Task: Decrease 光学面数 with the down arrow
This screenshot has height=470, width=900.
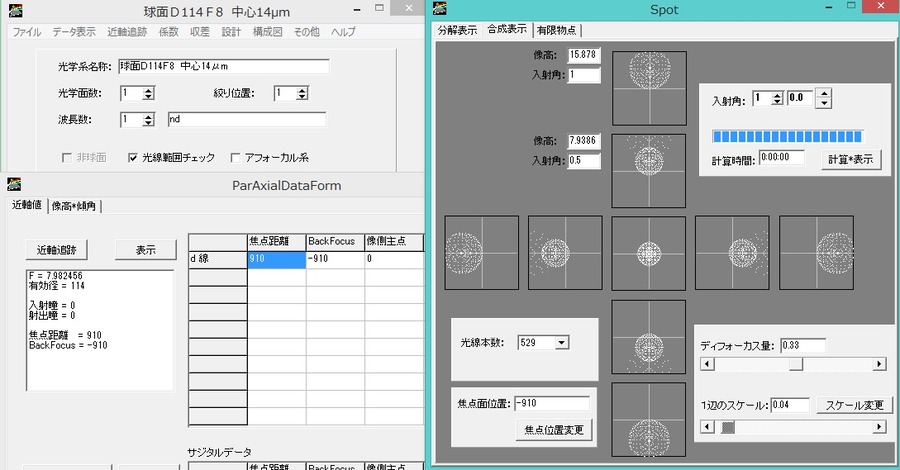Action: click(x=149, y=96)
